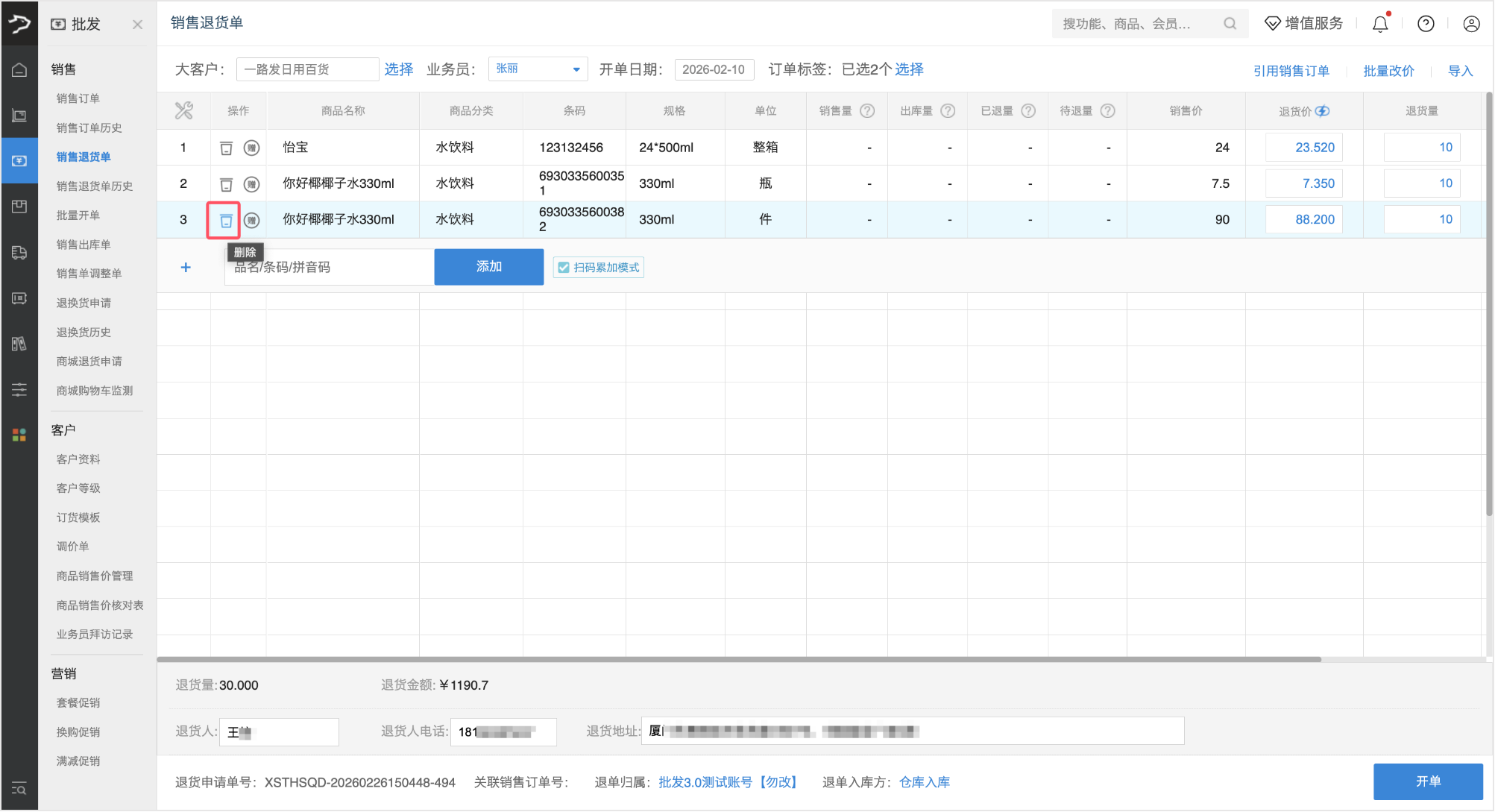Image resolution: width=1495 pixels, height=812 pixels.
Task: Open the 客户资料 menu entry
Action: (x=79, y=459)
